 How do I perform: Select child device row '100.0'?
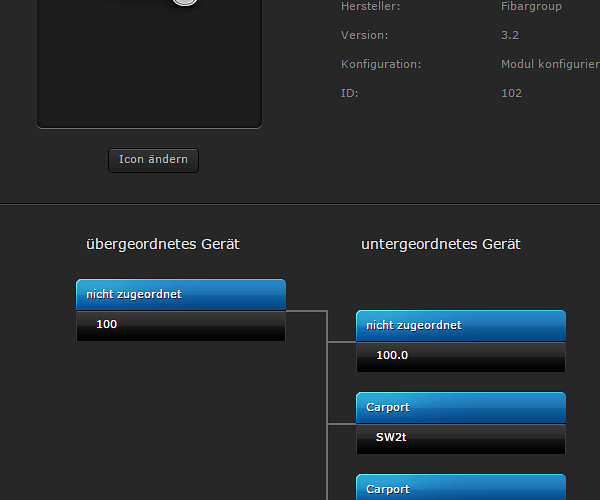tap(461, 357)
